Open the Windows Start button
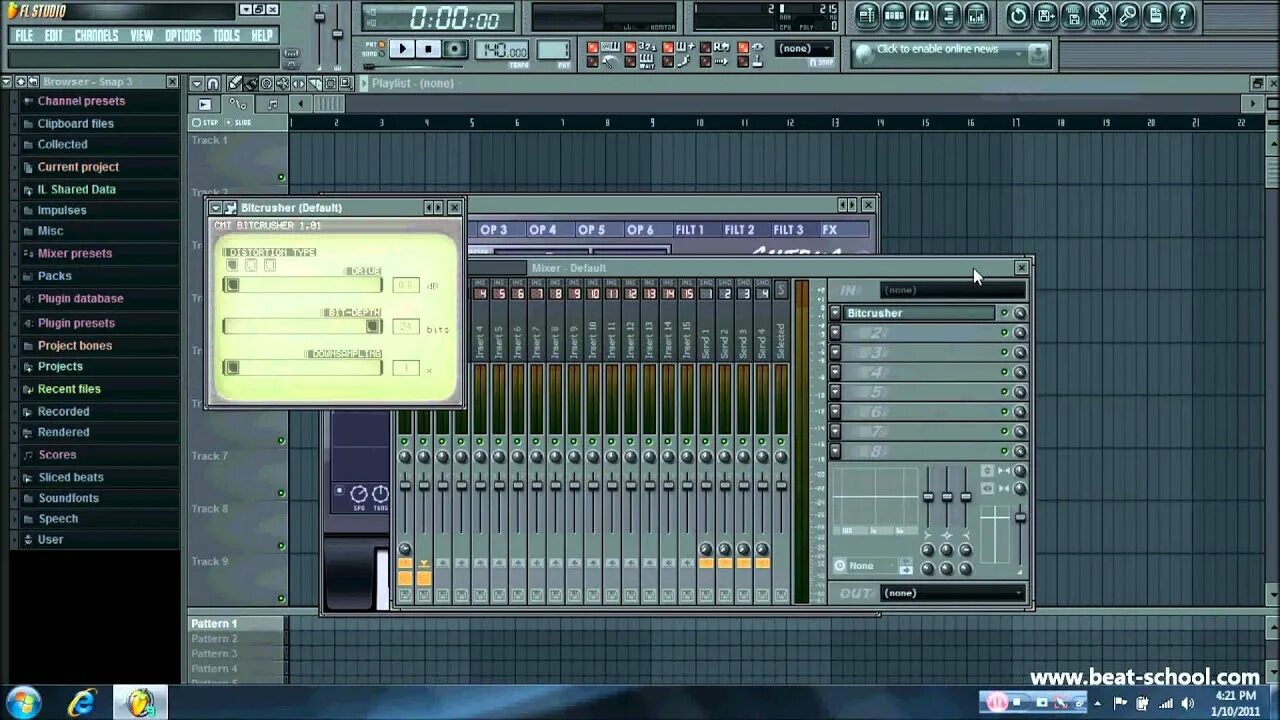The width and height of the screenshot is (1280, 720). (22, 702)
